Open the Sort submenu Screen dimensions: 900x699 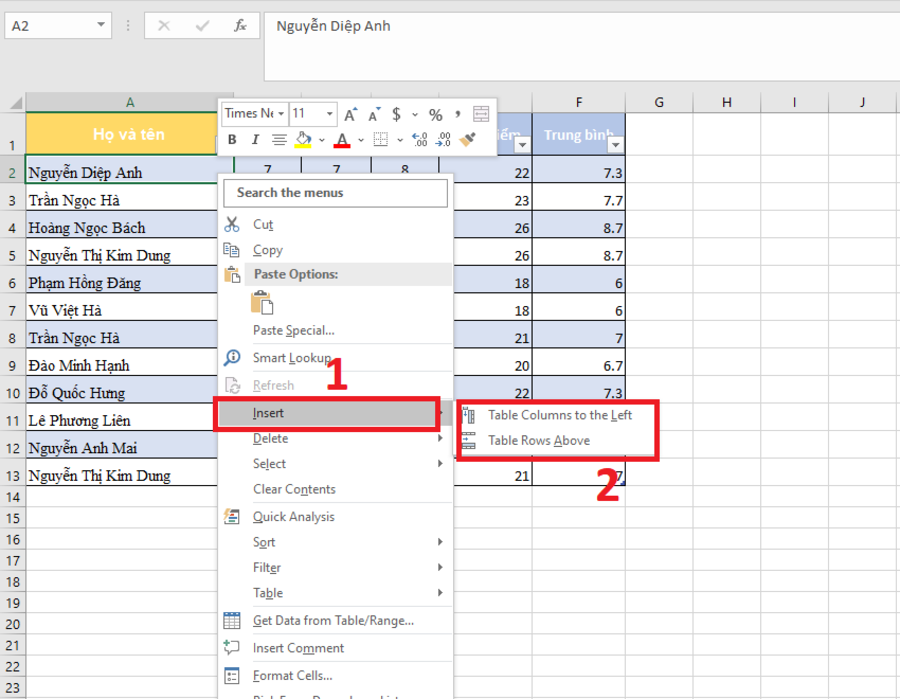click(335, 542)
